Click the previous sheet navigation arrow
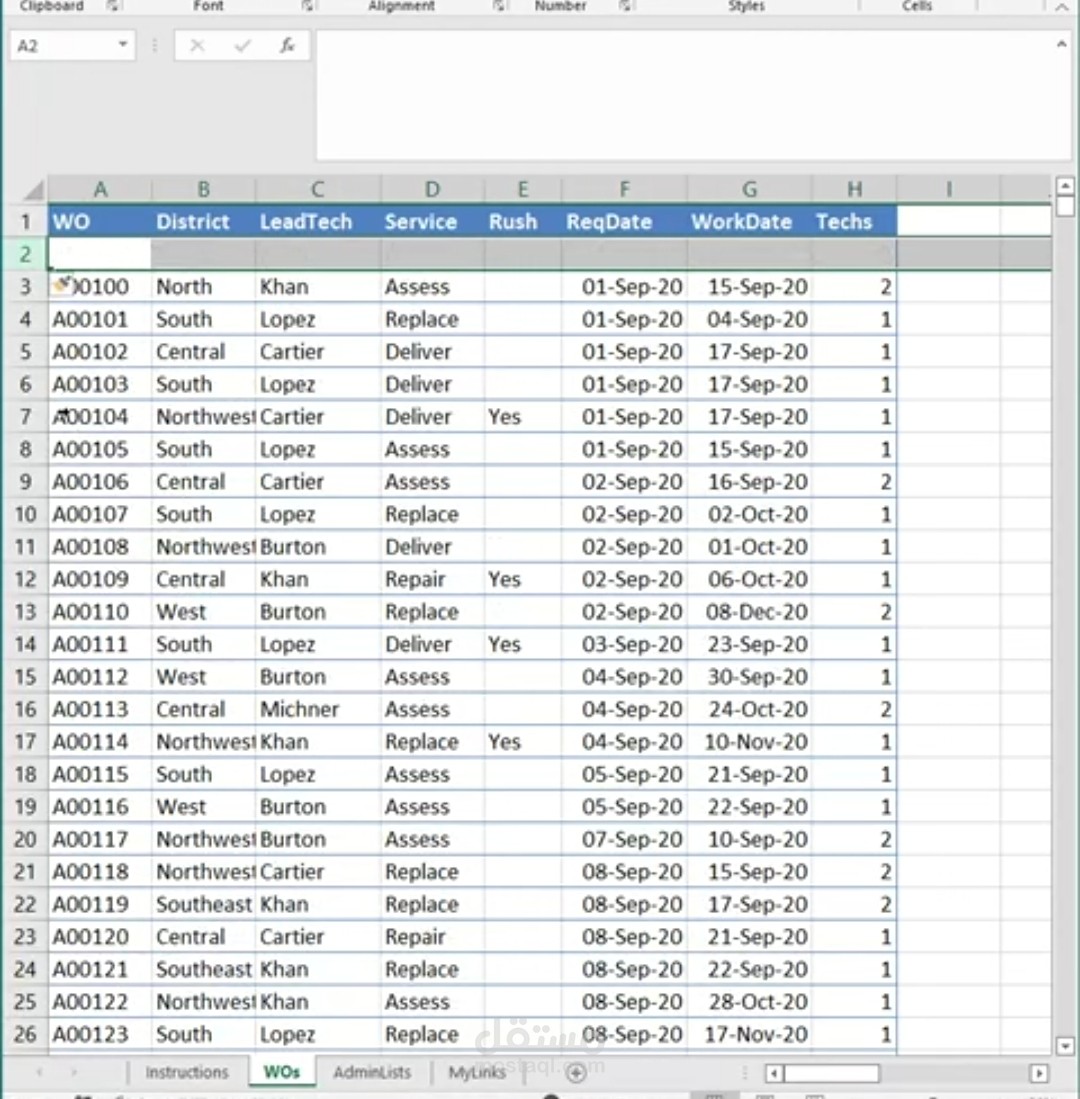Screen dimensions: 1080x1099 (x=37, y=1072)
